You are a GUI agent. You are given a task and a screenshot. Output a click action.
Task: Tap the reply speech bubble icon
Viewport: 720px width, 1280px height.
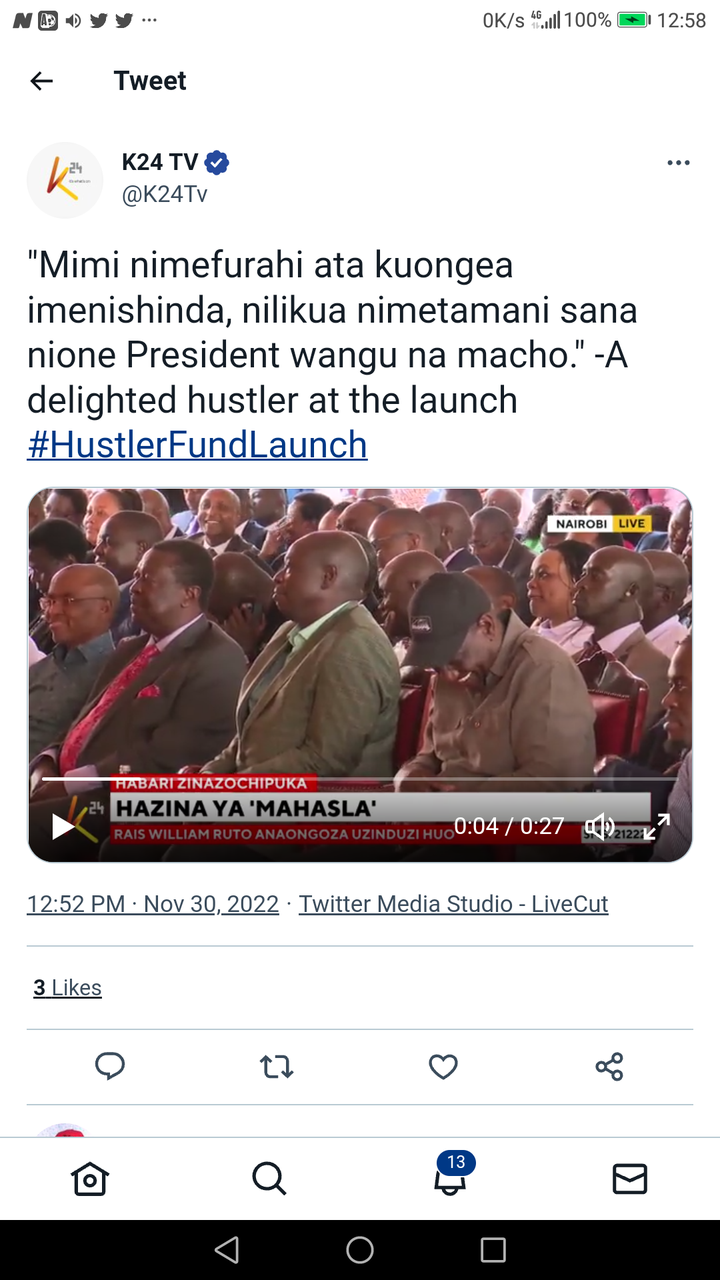pyautogui.click(x=110, y=1067)
